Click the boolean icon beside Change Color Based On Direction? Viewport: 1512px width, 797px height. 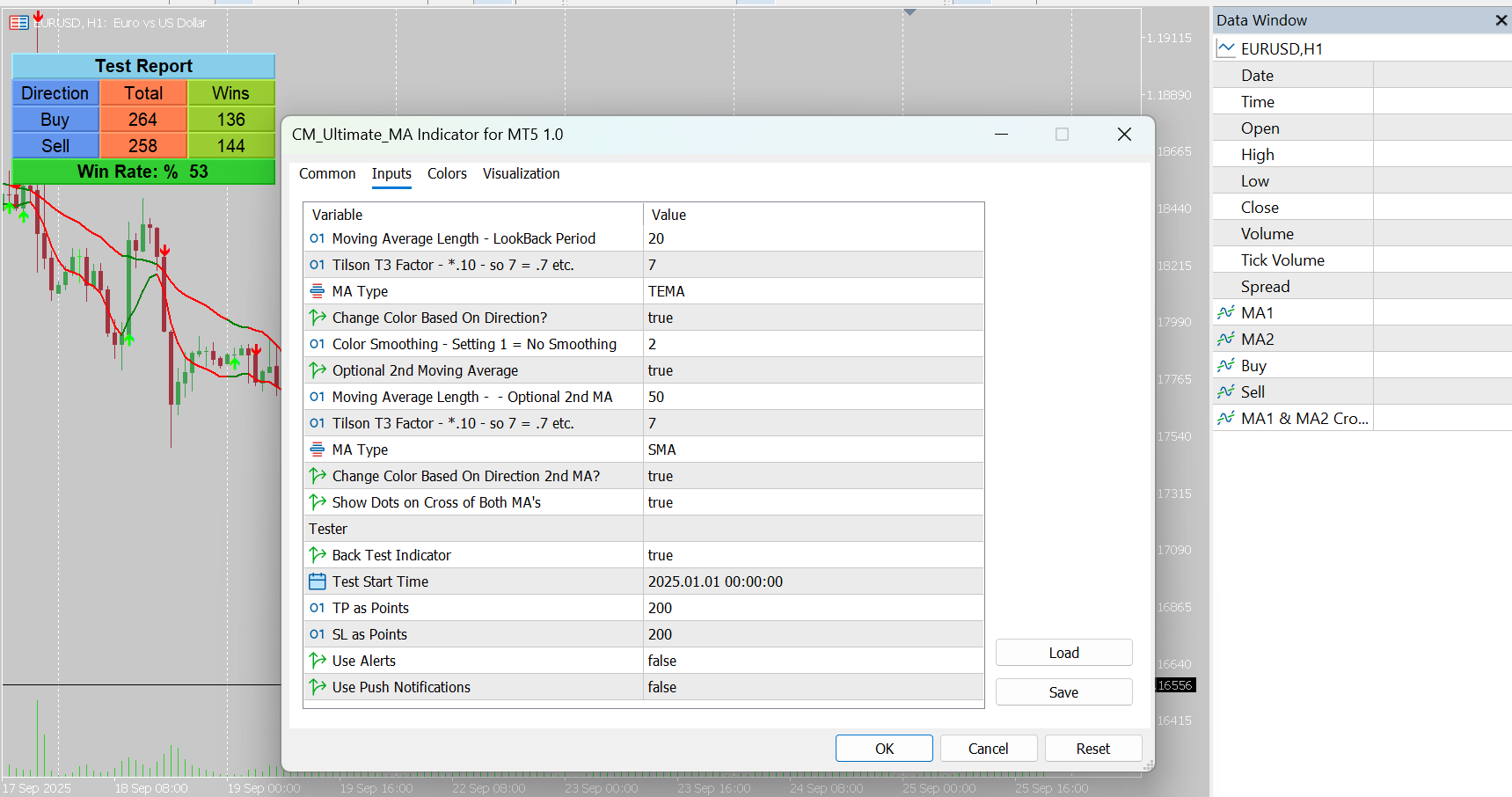[318, 318]
